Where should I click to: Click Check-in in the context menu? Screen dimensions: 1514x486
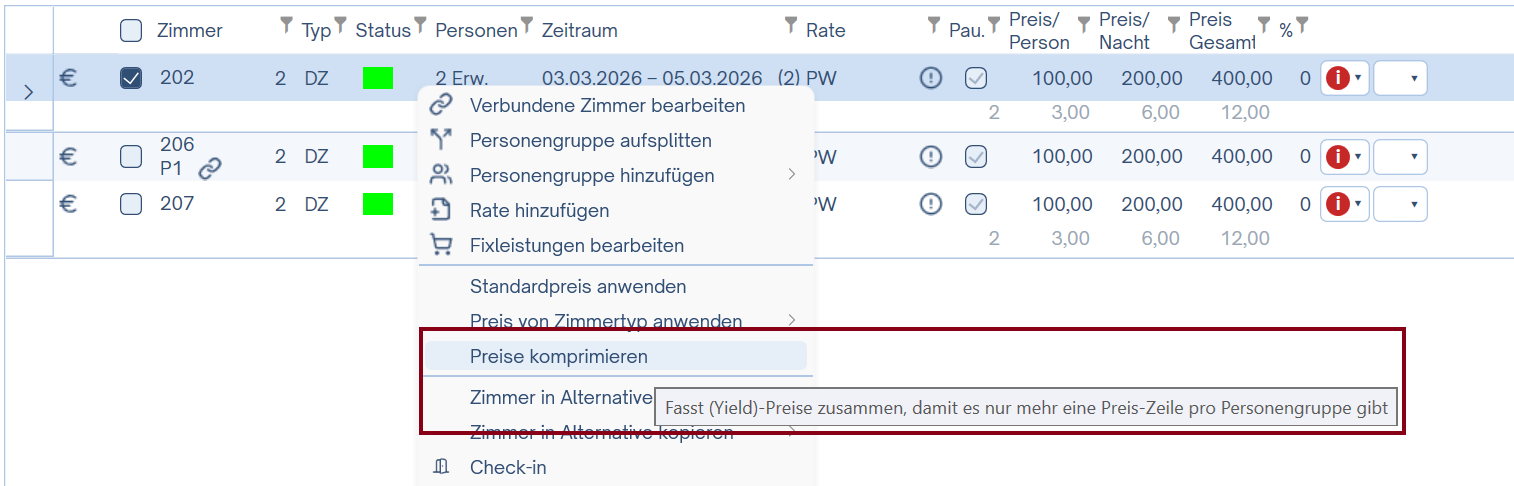point(508,467)
